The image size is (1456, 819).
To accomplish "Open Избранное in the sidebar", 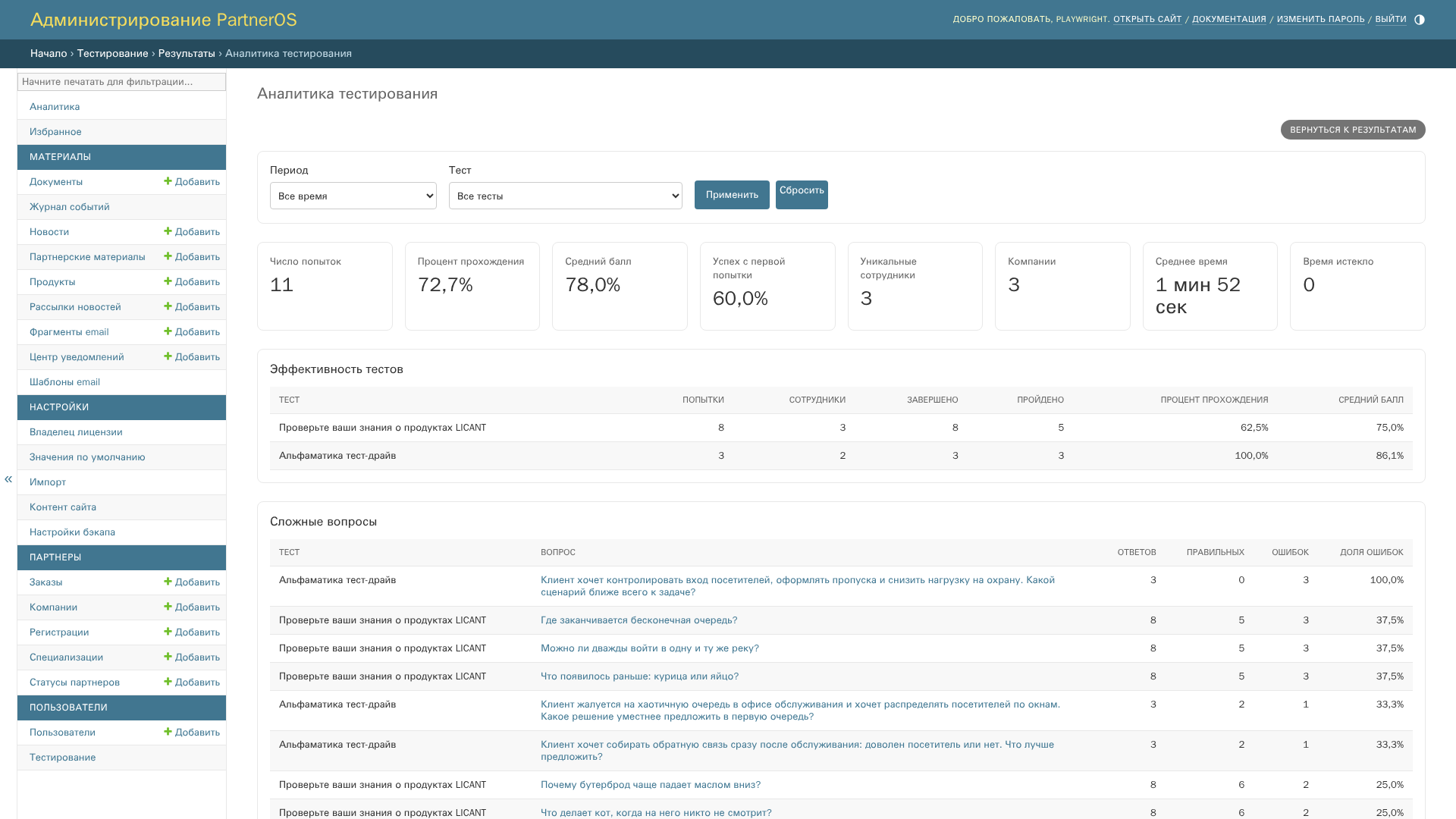I will [55, 132].
